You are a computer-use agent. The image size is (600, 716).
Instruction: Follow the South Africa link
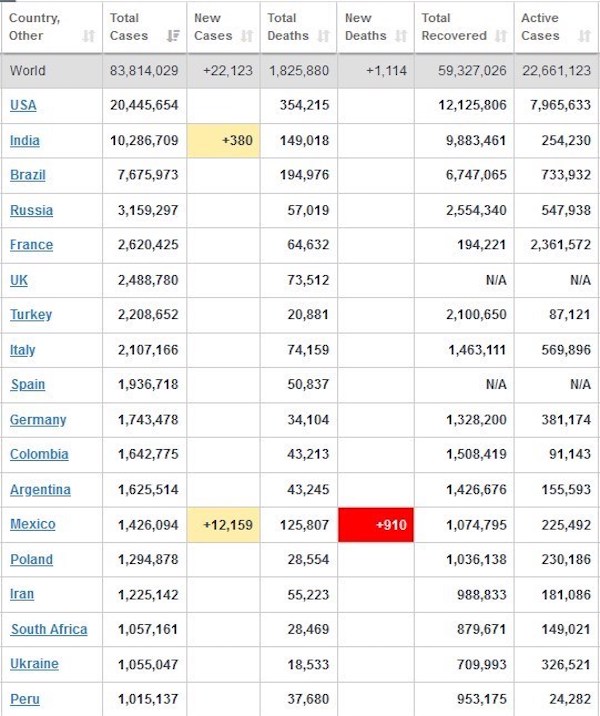click(x=49, y=629)
